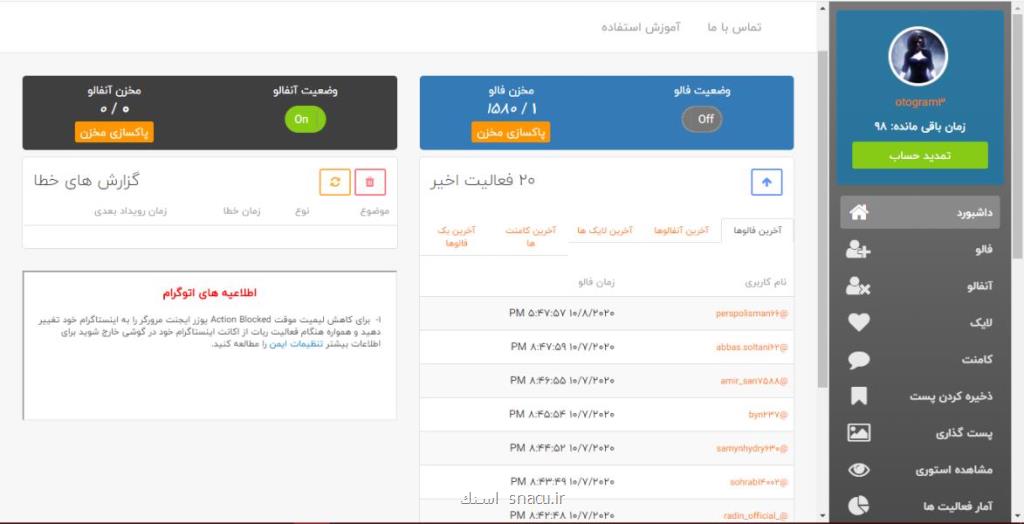Click the speech bubble icon beside کامنت
Viewport: 1024px width, 524px height.
coord(859,359)
